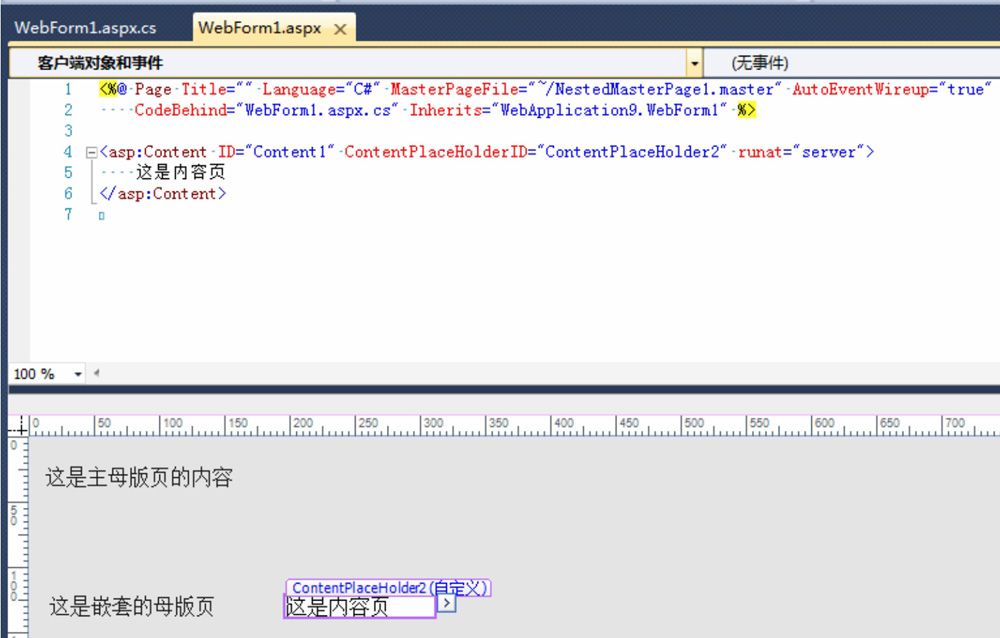
Task: Click the AutoEventWireup attribute on line 1
Action: coord(861,89)
